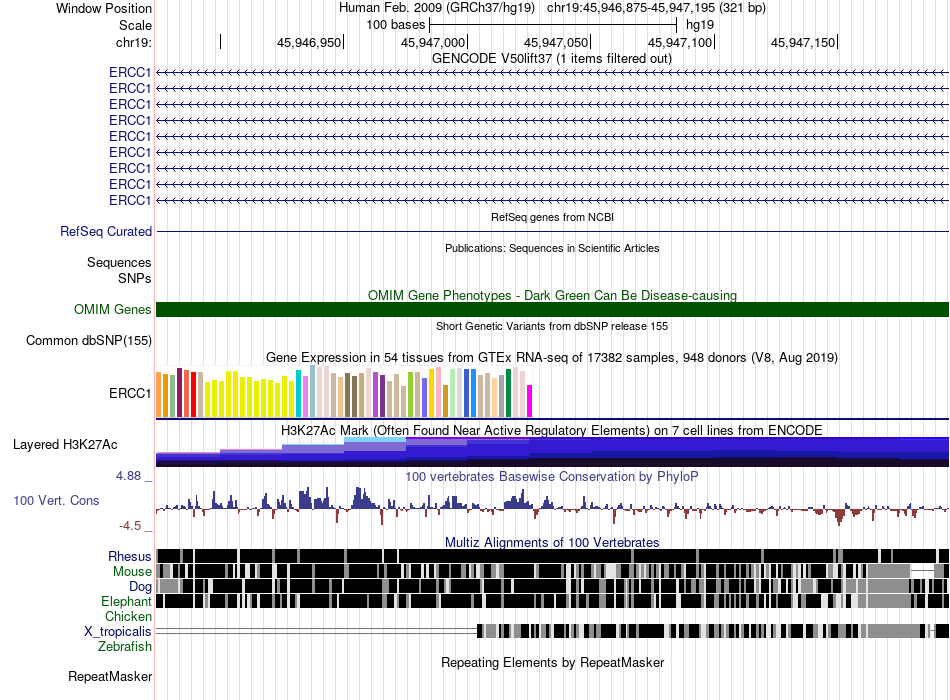Click the chr19: ruler label

134,42
